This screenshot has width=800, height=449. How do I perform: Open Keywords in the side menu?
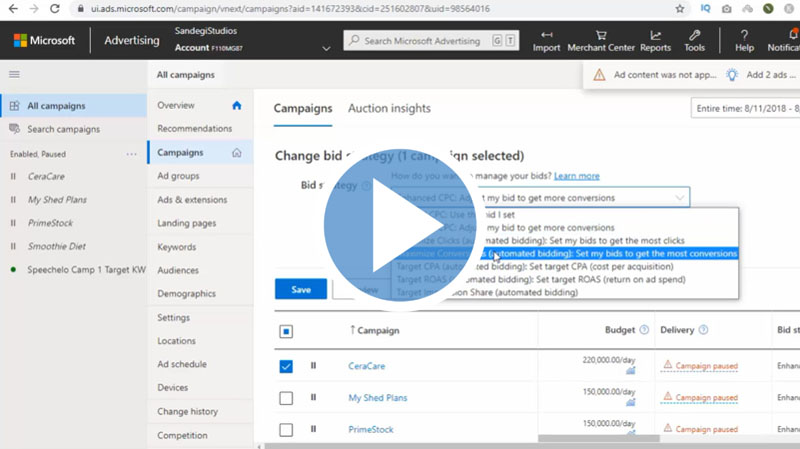(177, 247)
